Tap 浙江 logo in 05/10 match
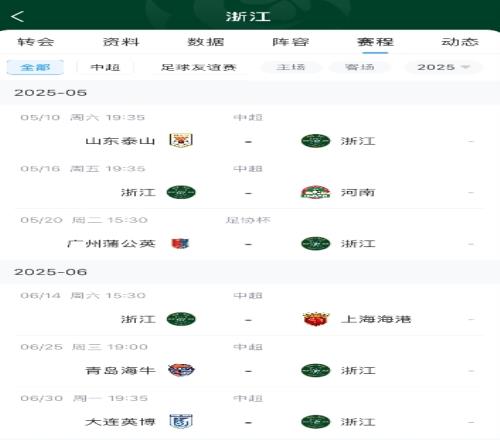 pos(315,141)
